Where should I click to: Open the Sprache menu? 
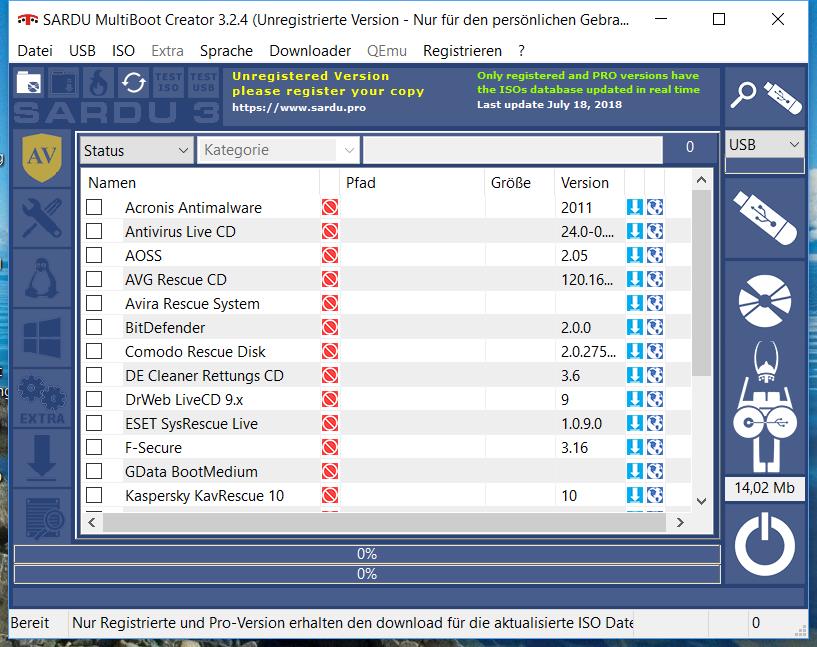tap(226, 51)
